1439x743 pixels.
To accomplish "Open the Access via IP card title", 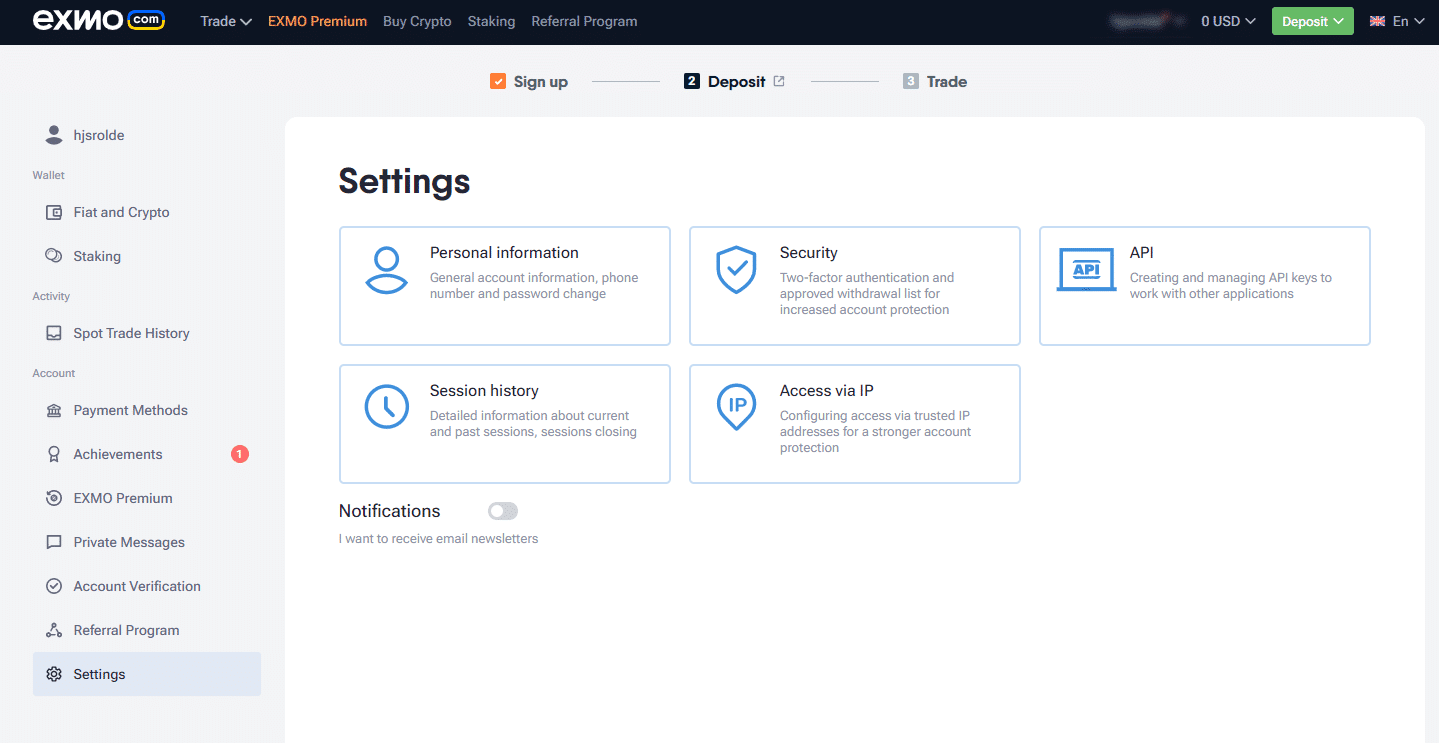I will click(826, 391).
